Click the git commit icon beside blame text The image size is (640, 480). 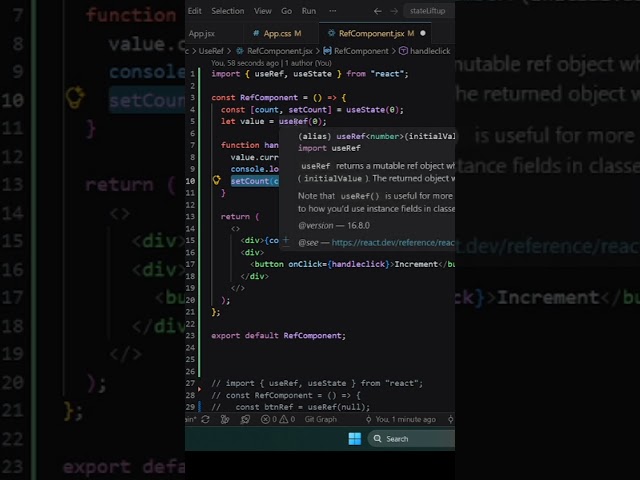[x=369, y=419]
